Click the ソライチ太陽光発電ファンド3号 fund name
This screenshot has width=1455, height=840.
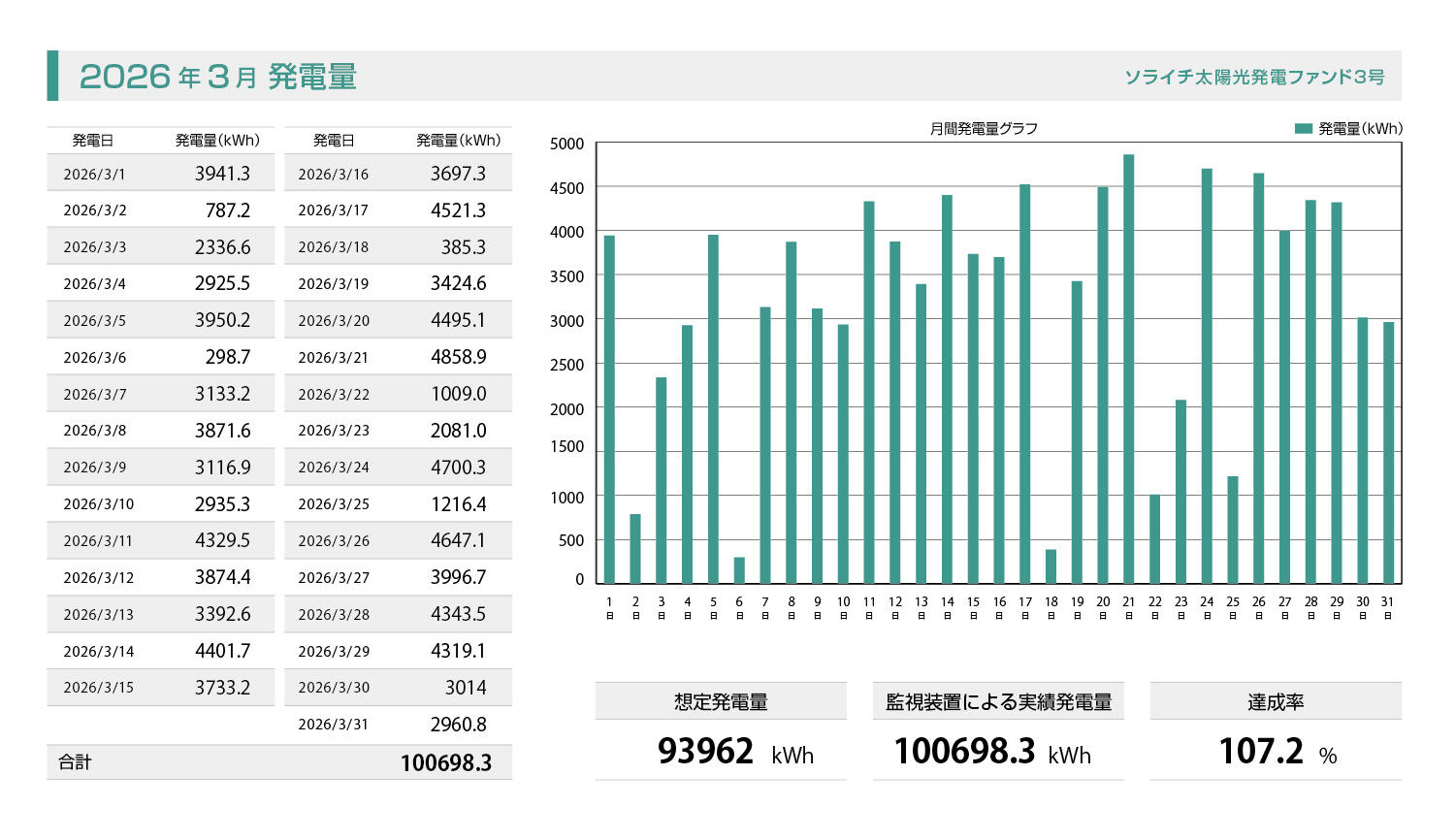(x=1253, y=77)
